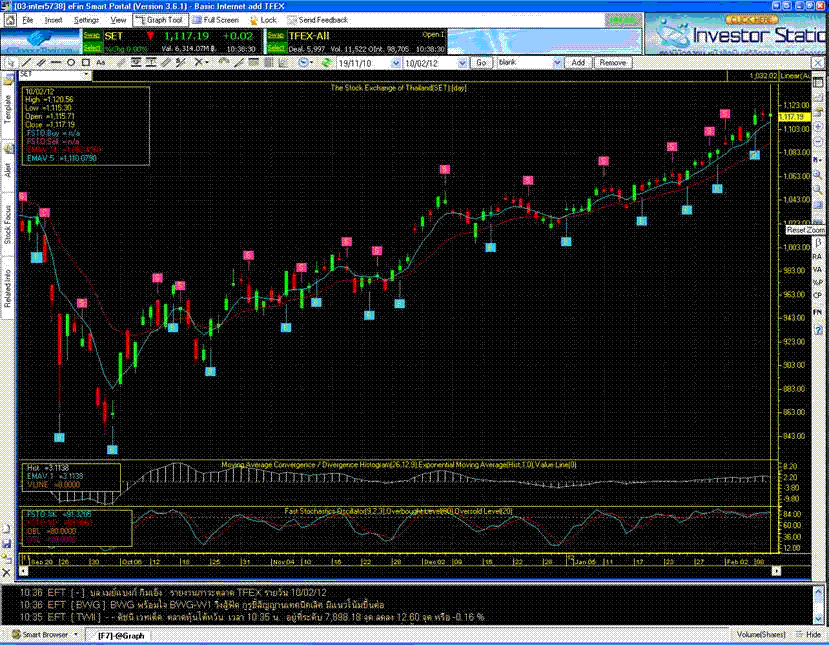
Task: Open the Stock Focus side tab
Action: pos(7,225)
